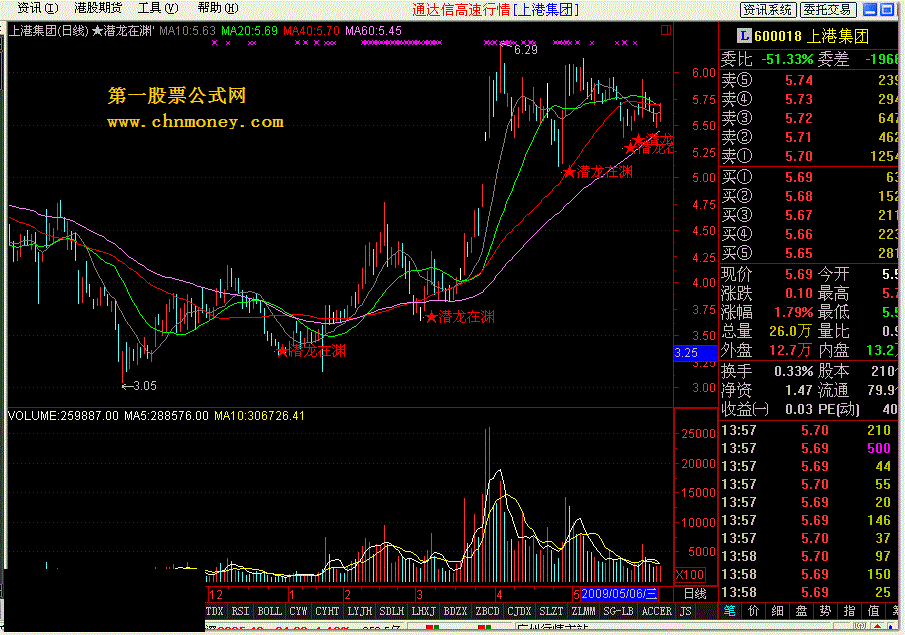Click the small red square icon atop chart

(665, 30)
